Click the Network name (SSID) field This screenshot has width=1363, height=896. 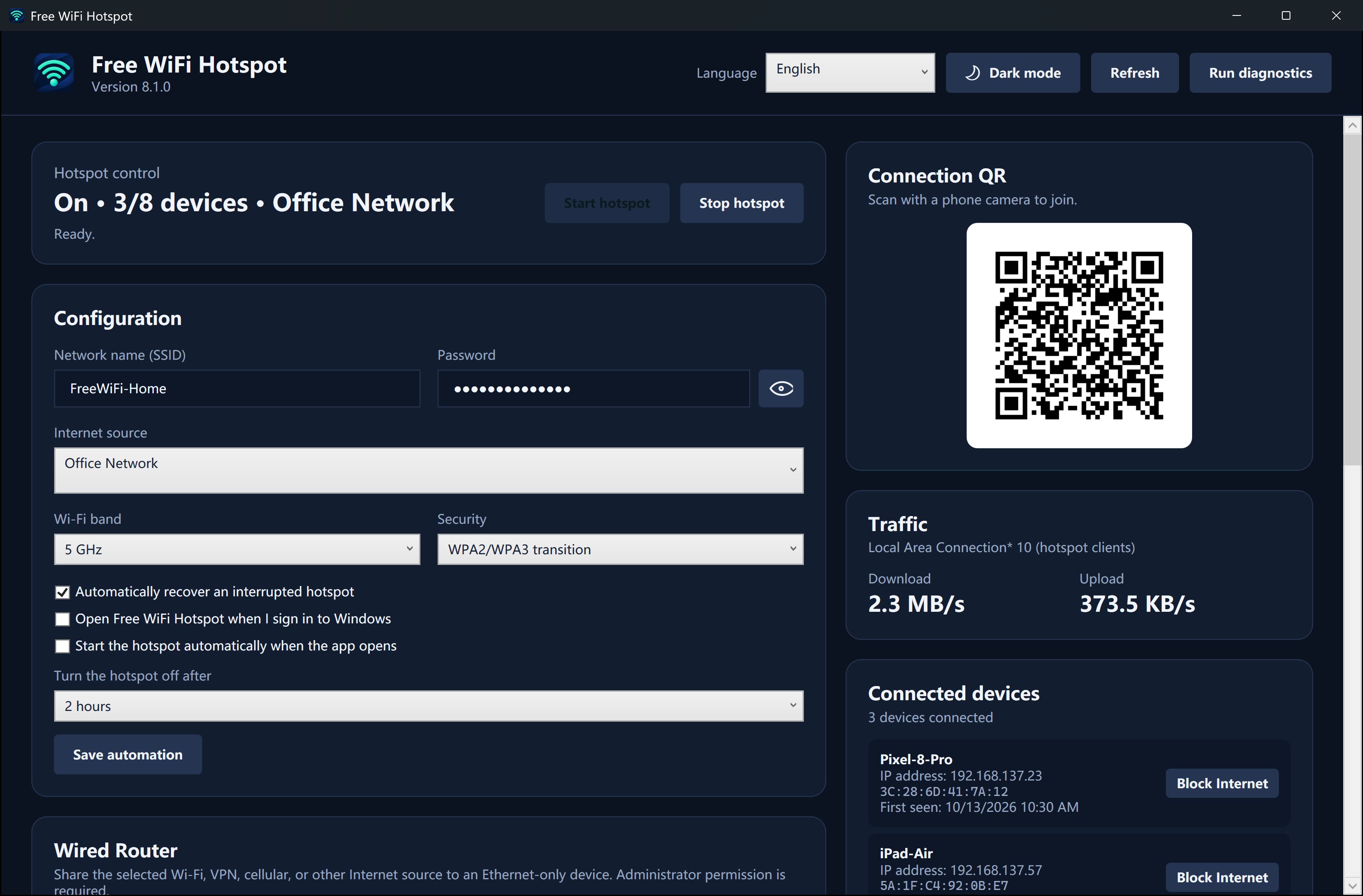coord(237,389)
